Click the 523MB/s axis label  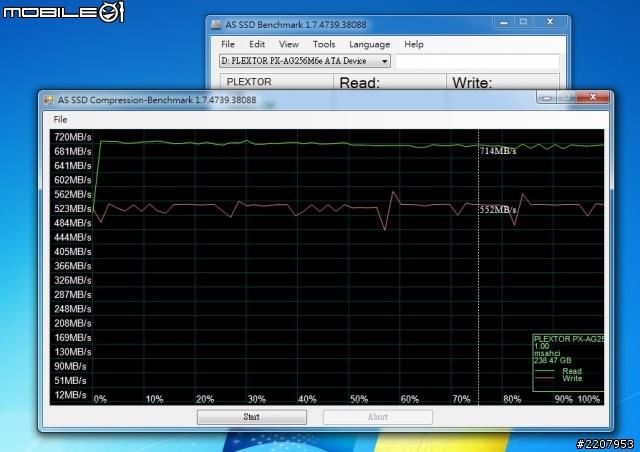pos(73,209)
